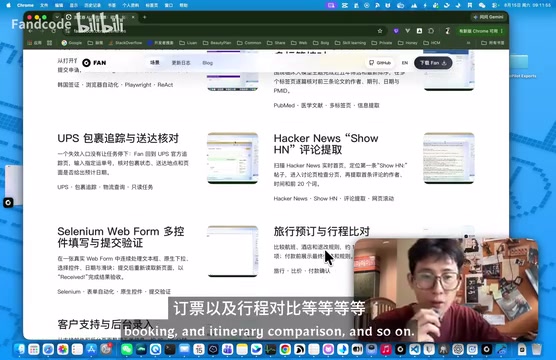Viewport: 556px width, 360px height.
Task: Open Launchpad from the Dock
Action: tap(34, 349)
